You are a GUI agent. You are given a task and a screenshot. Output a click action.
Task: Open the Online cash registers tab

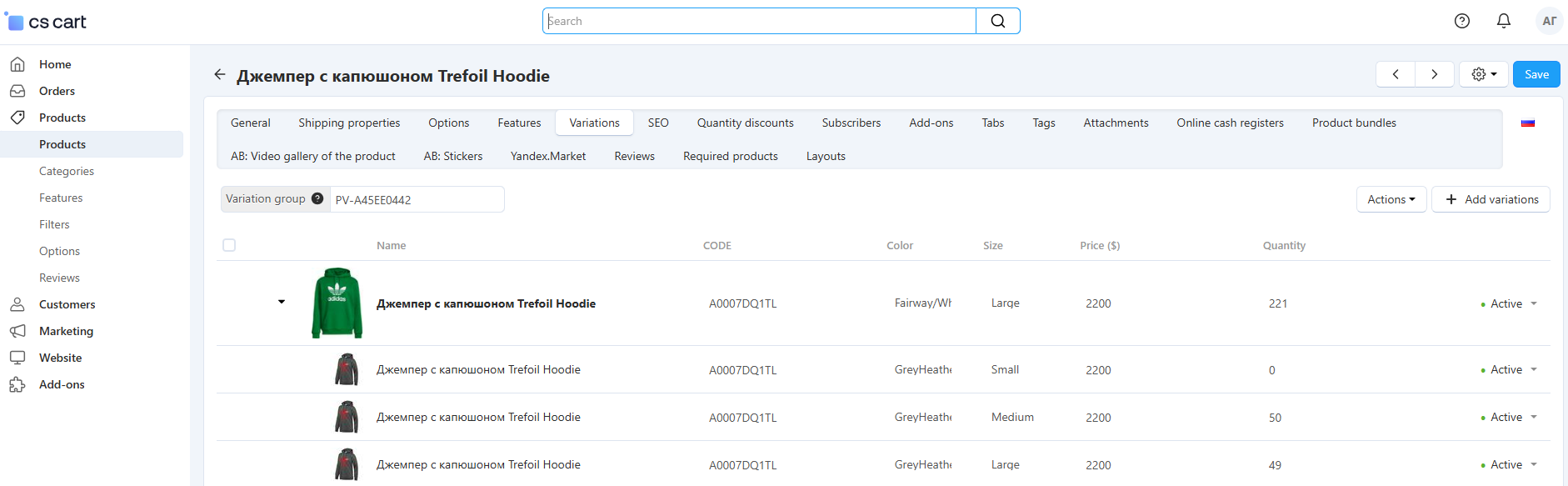click(1231, 123)
